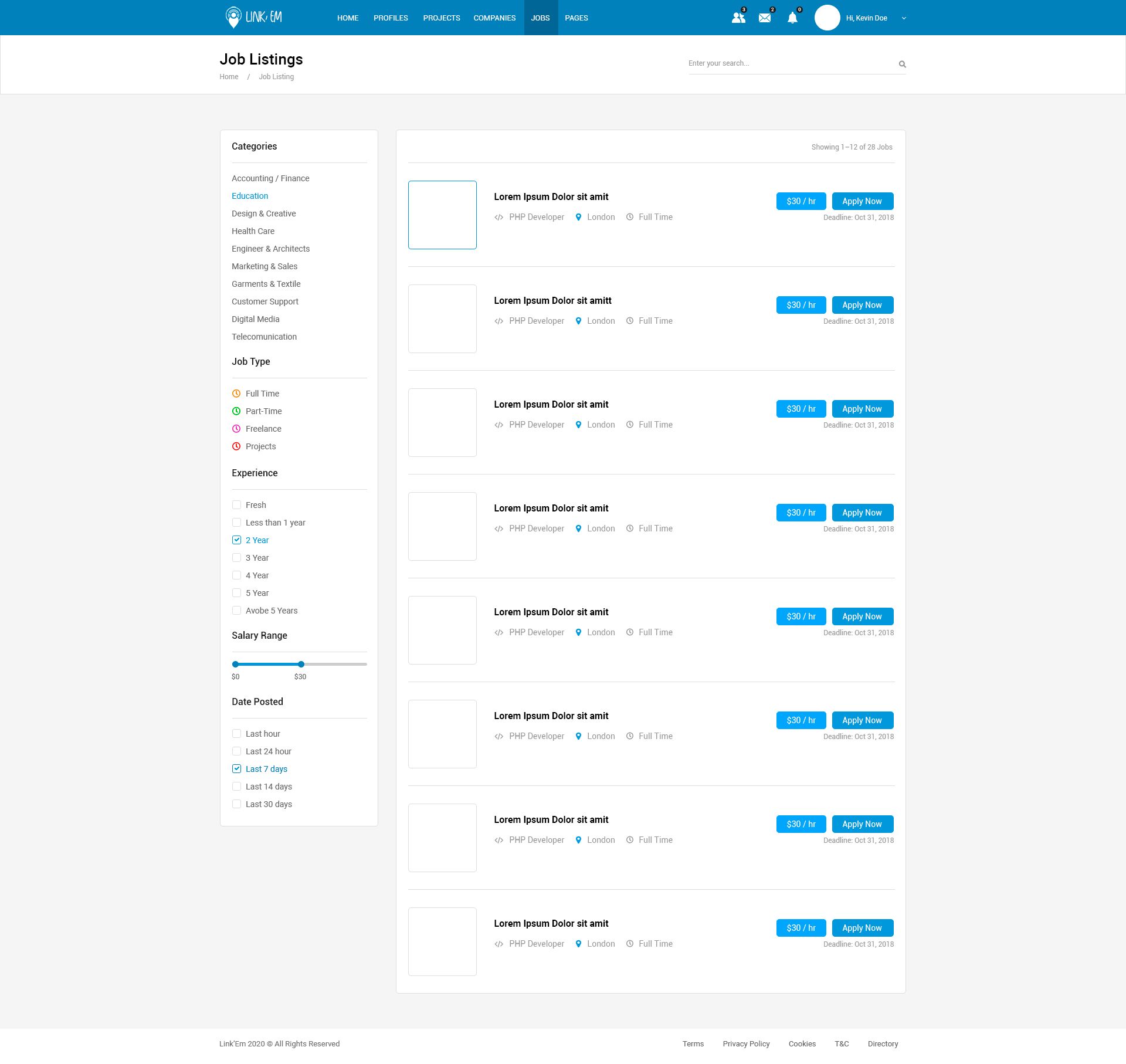Select the Design & Creative category
Viewport: 1126px width, 1064px height.
263,214
